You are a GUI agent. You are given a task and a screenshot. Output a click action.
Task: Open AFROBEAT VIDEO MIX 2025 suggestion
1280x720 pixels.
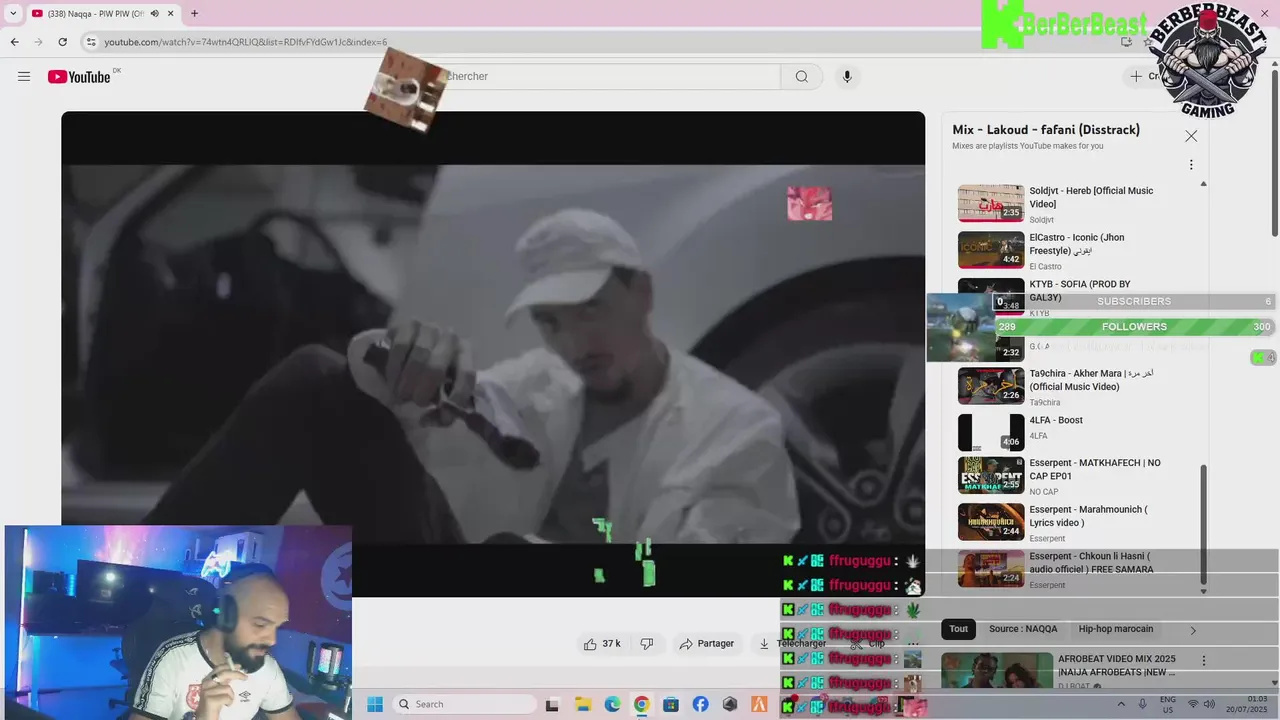pyautogui.click(x=1117, y=666)
